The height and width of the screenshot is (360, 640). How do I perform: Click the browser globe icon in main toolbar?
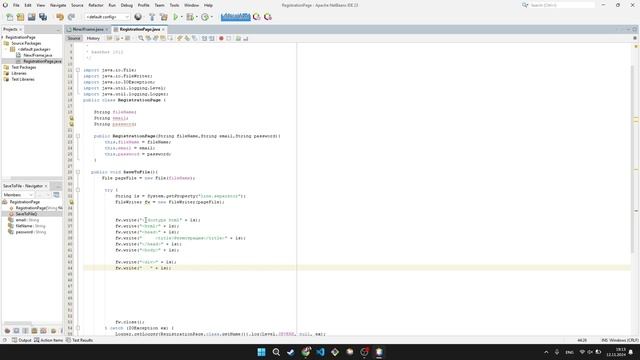pos(138,17)
